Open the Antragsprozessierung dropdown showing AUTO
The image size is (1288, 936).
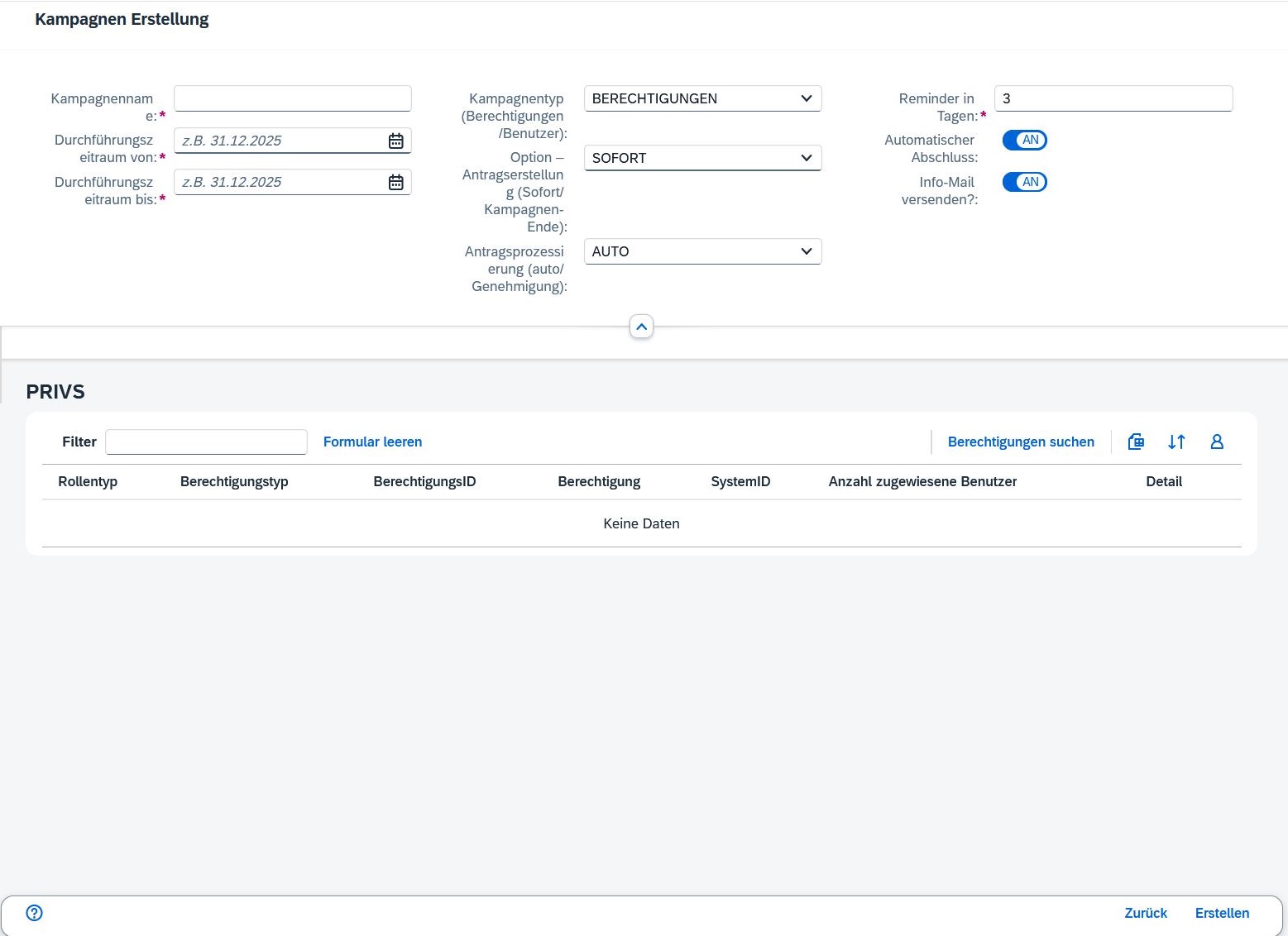pyautogui.click(x=702, y=251)
